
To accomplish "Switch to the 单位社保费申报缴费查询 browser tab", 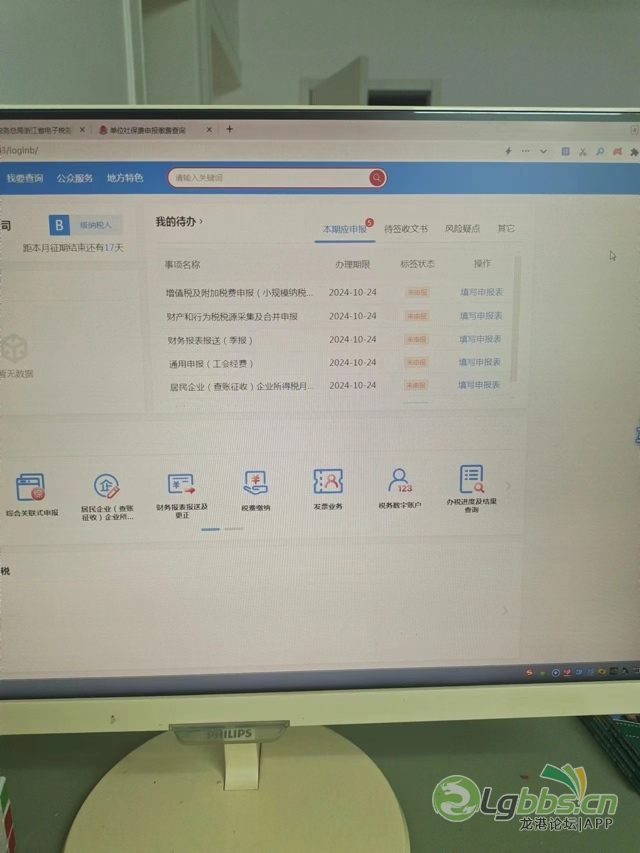I will click(147, 130).
